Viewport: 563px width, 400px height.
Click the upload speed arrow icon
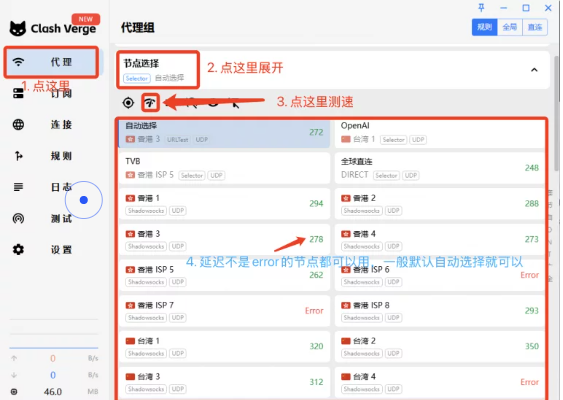point(14,358)
